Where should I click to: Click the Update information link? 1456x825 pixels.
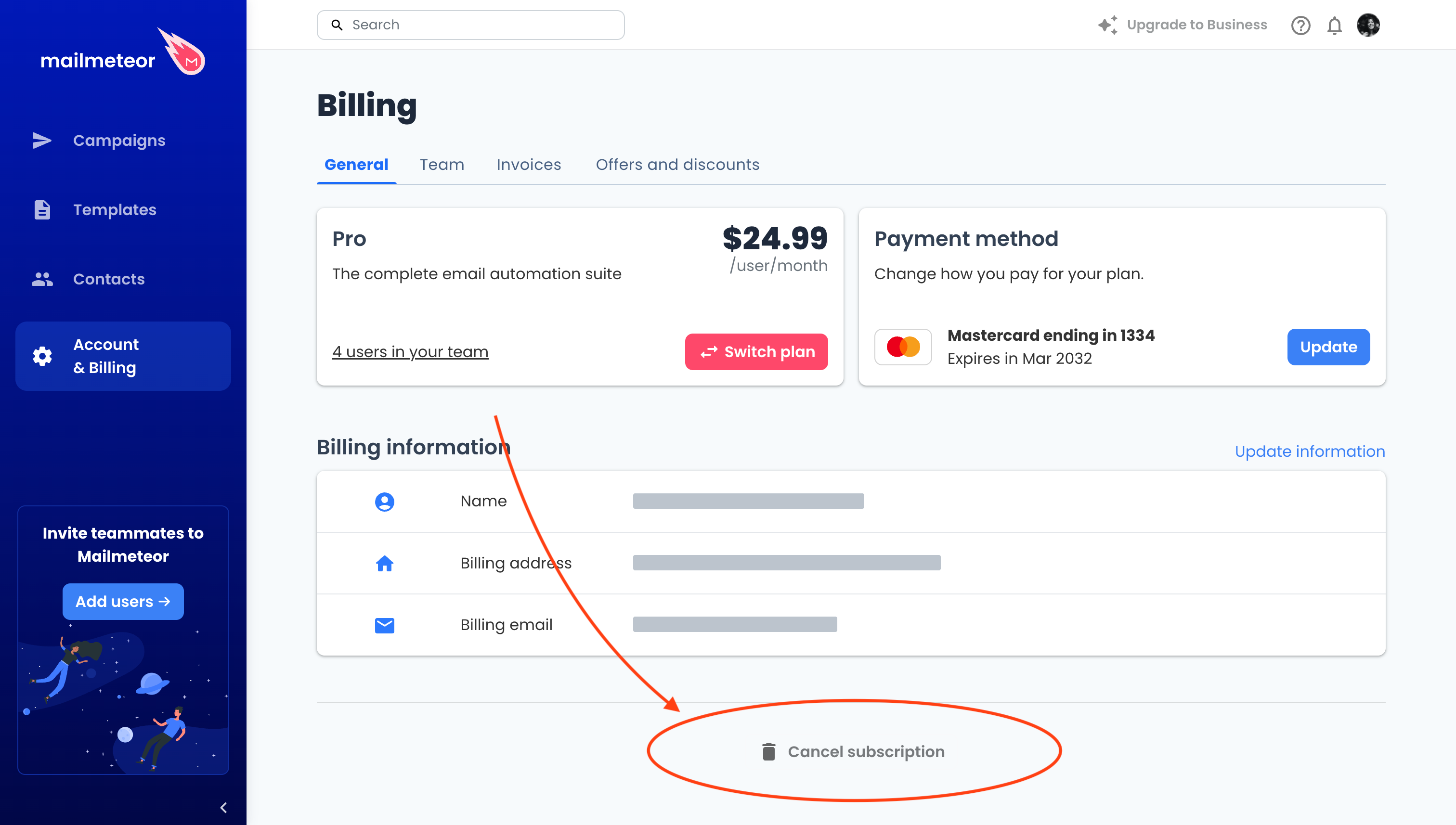point(1309,451)
